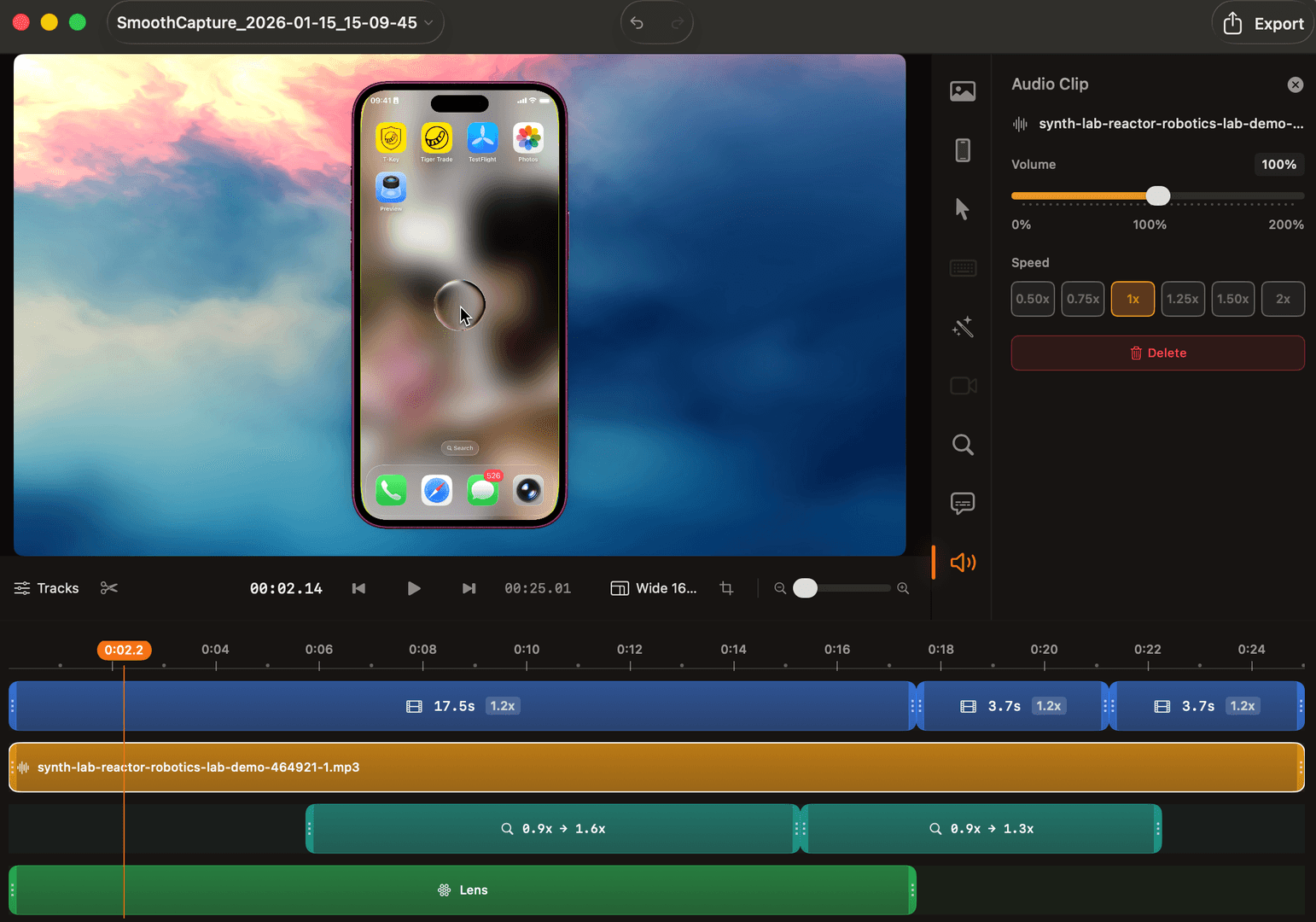Screen dimensions: 1316x922
Task: Open the Background panel in the sidebar
Action: 963,90
